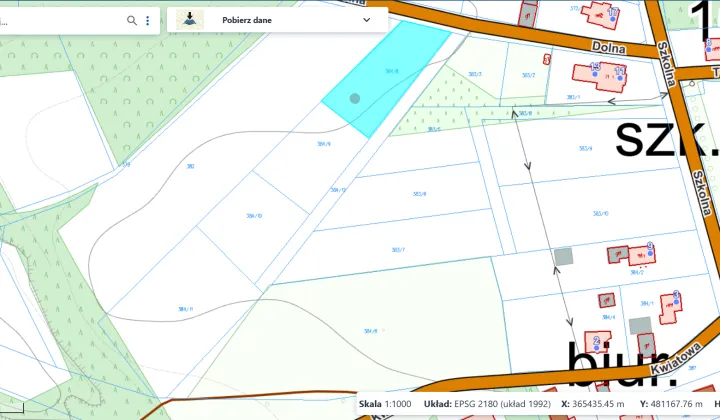
Task: Click parcel label 384/12
Action: tap(338, 190)
